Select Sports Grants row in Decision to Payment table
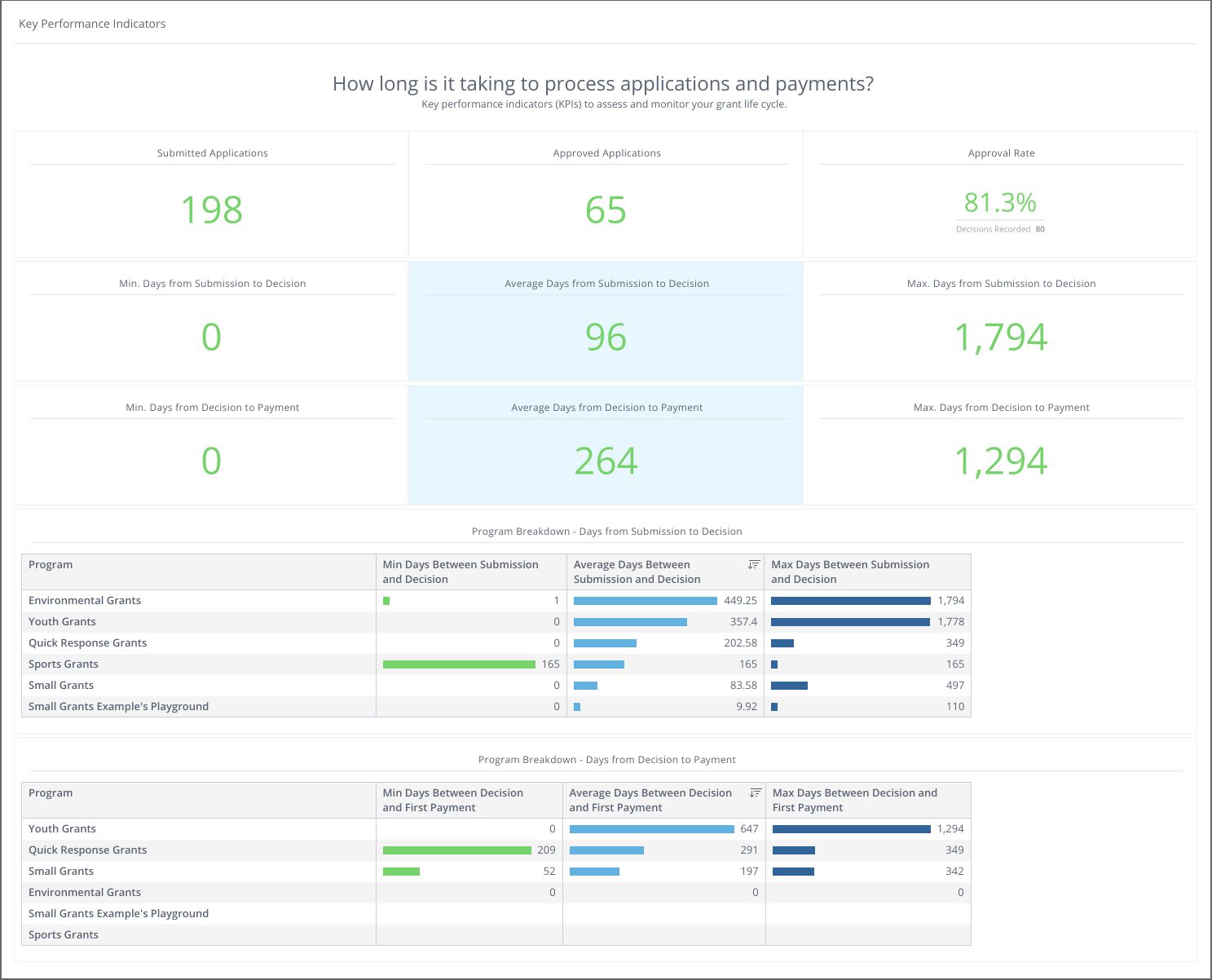The height and width of the screenshot is (980, 1212). [x=64, y=935]
